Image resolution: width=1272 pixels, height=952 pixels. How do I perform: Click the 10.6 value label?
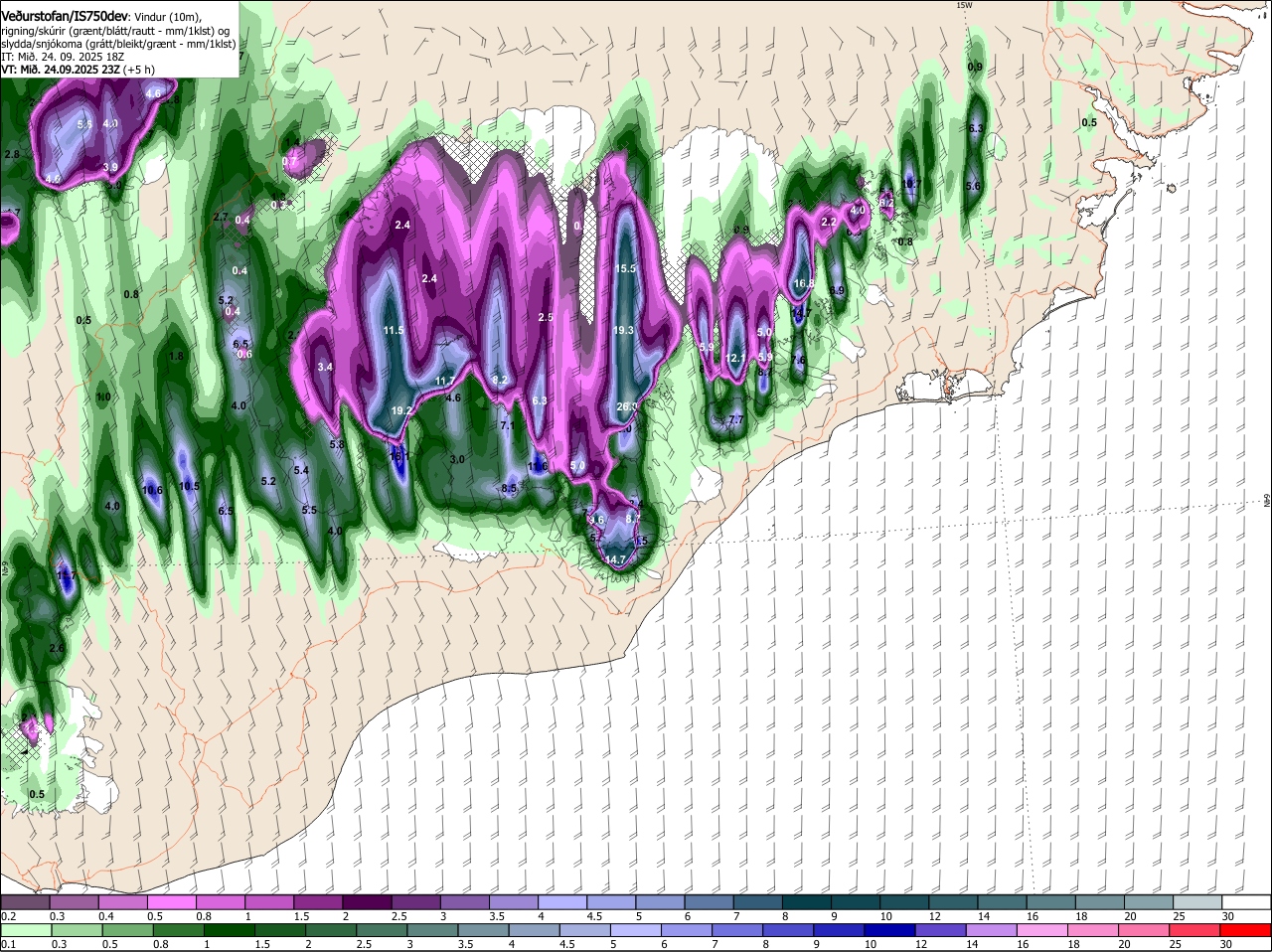coord(152,490)
